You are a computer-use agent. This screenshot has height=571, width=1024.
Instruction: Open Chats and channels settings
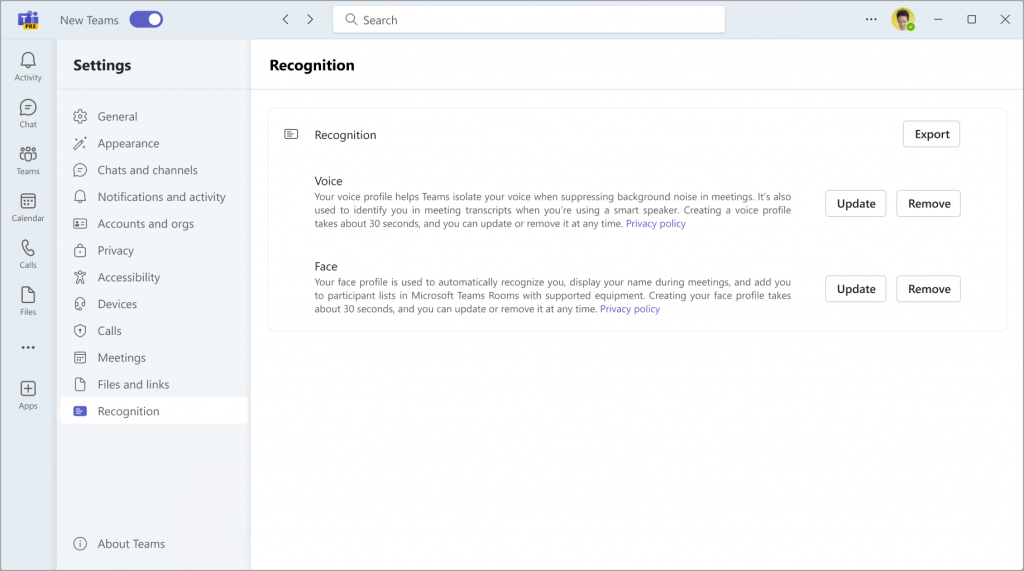(153, 170)
